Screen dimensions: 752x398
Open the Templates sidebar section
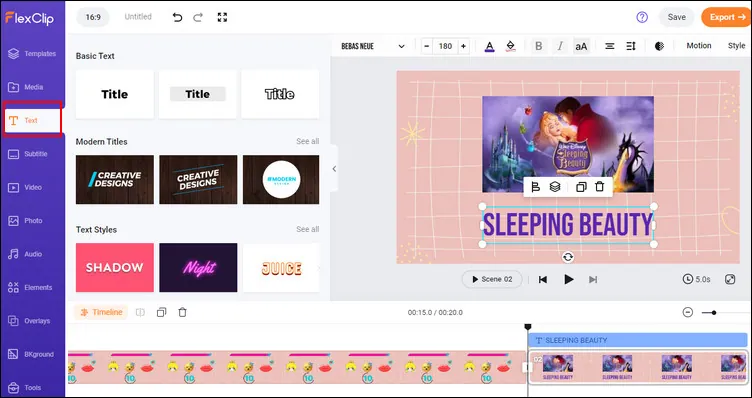[32, 54]
